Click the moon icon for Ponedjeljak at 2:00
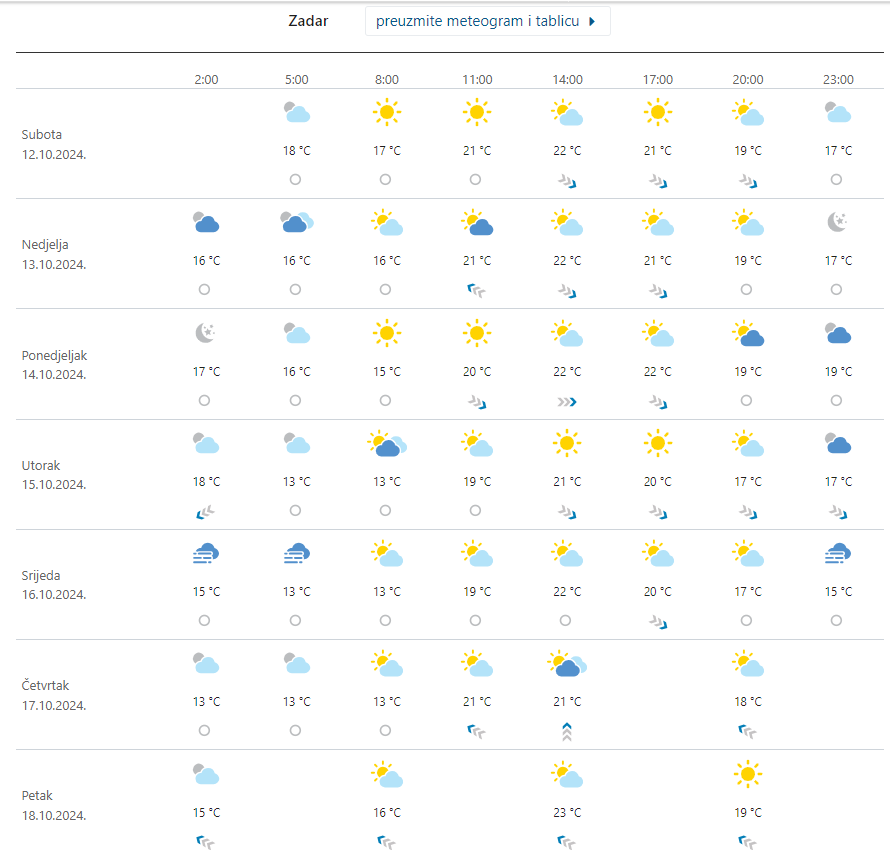Image resolution: width=890 pixels, height=850 pixels. pos(204,332)
